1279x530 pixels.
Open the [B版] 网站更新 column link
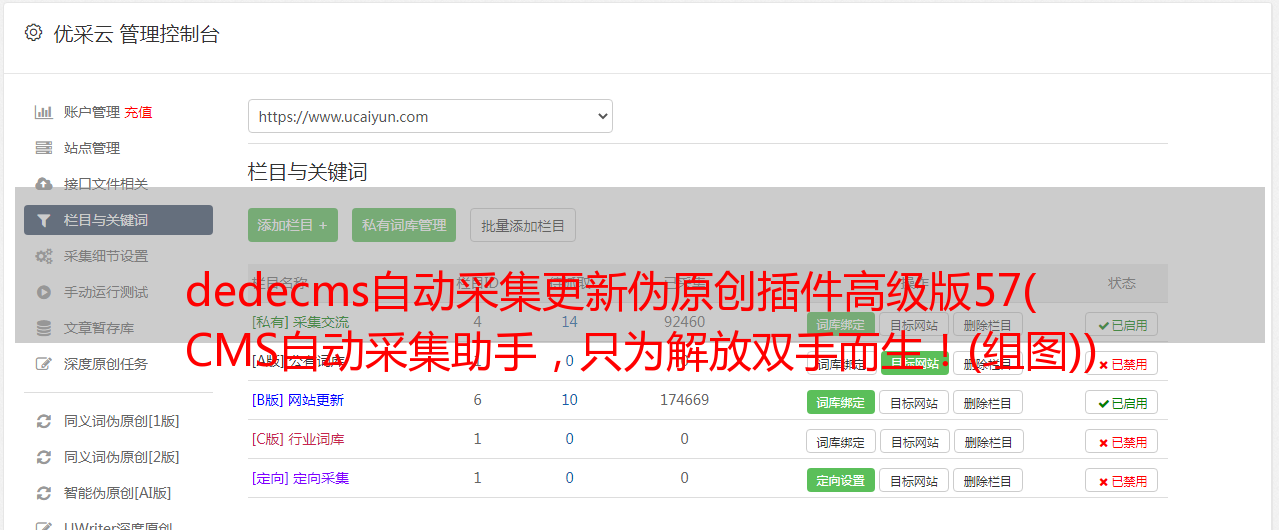pyautogui.click(x=298, y=400)
